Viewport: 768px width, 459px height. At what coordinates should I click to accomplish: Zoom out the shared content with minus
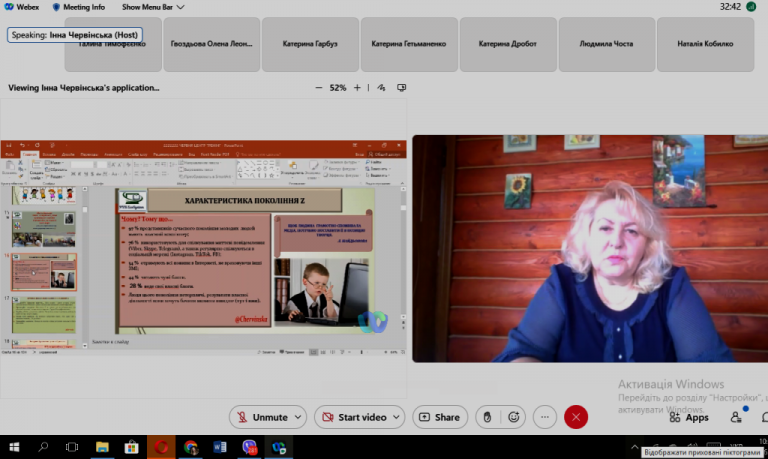[x=319, y=88]
